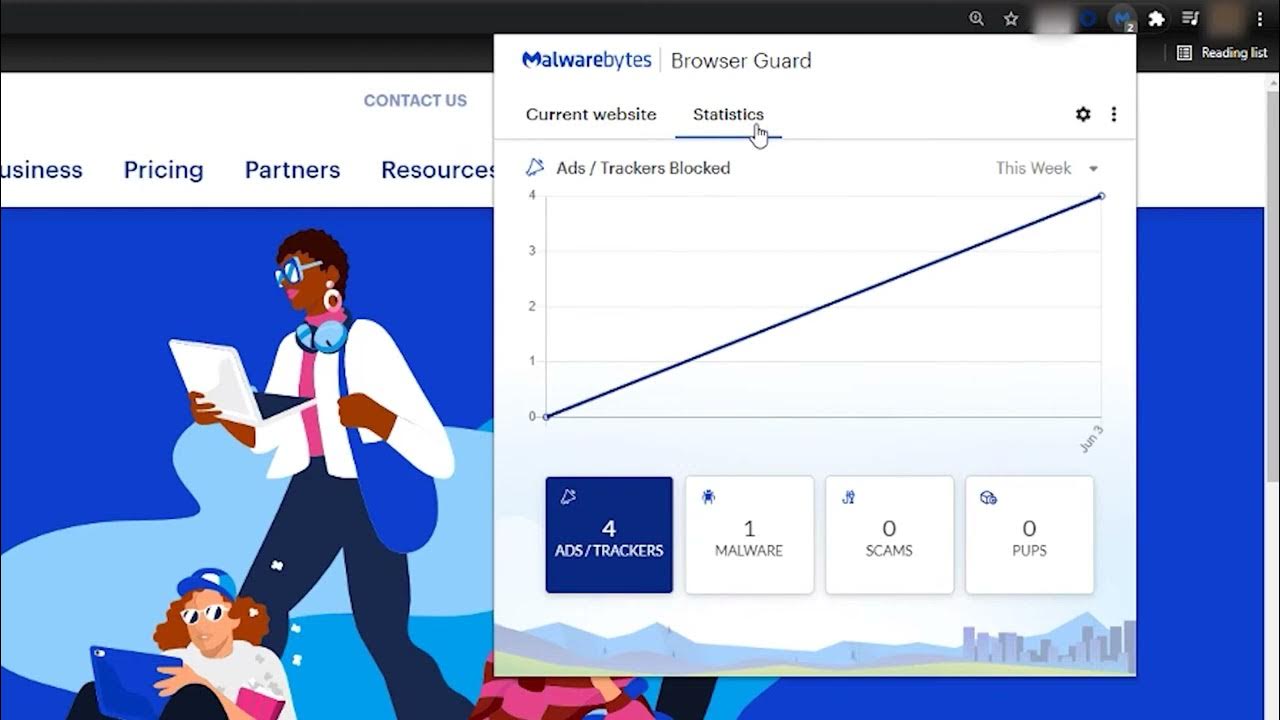Open the Resources menu item
1280x720 pixels.
click(438, 170)
